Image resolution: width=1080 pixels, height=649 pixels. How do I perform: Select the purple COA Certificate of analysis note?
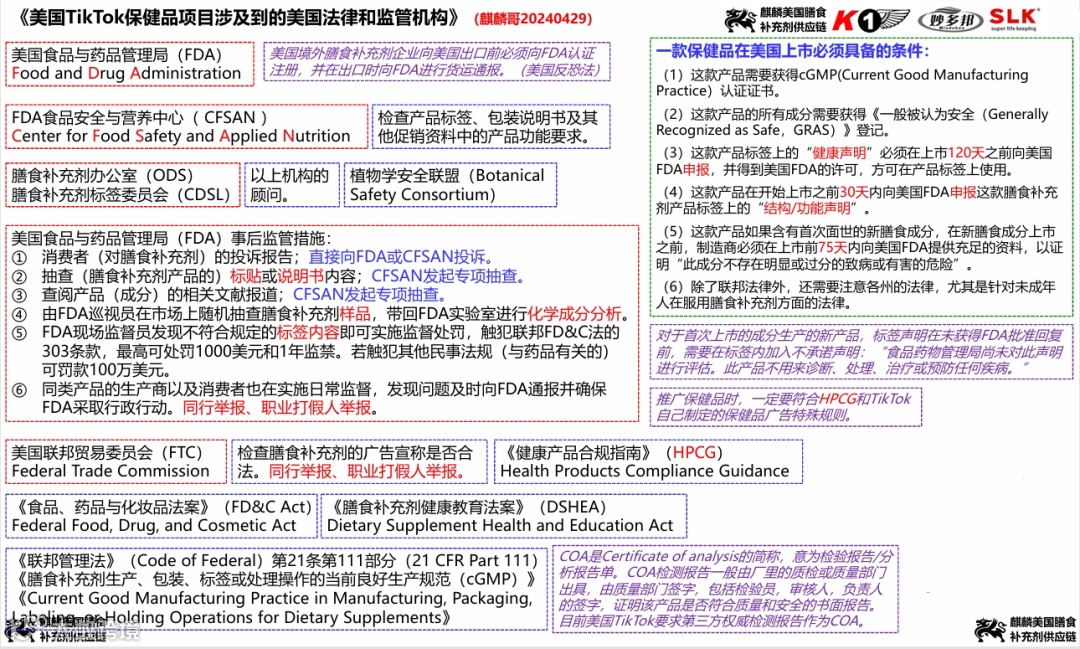[x=725, y=588]
